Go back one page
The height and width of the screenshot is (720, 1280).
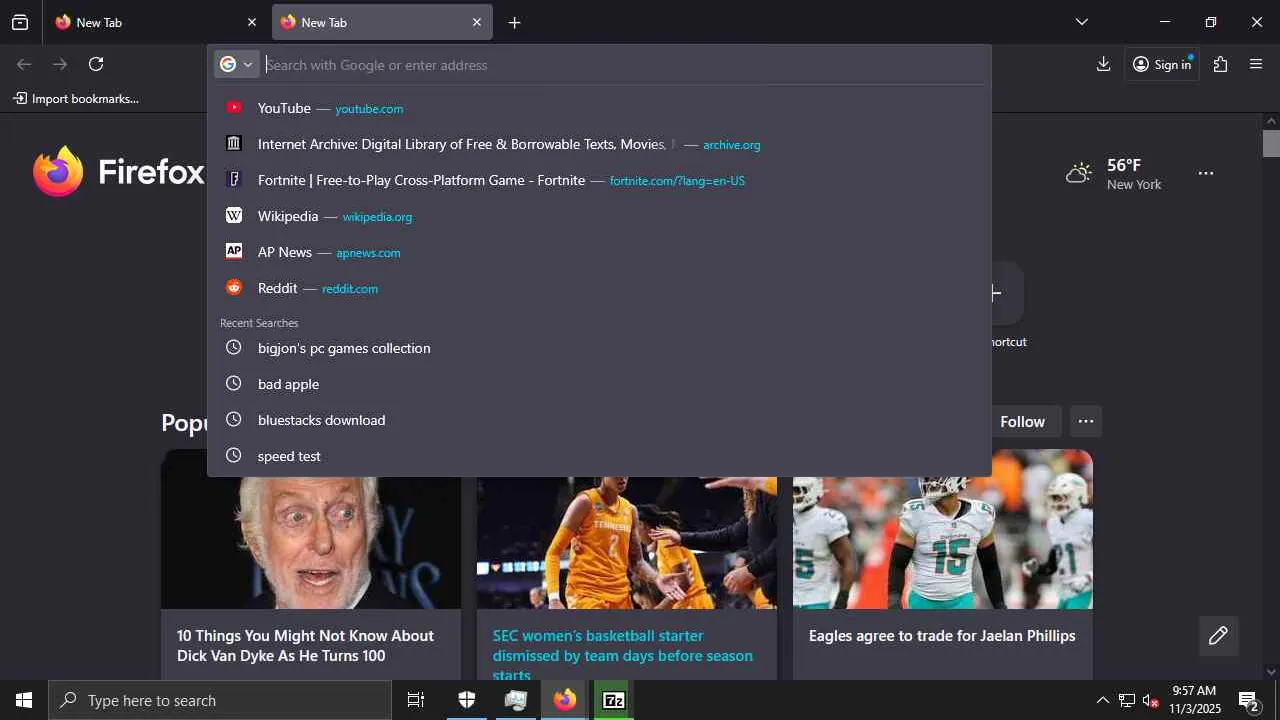(x=24, y=64)
